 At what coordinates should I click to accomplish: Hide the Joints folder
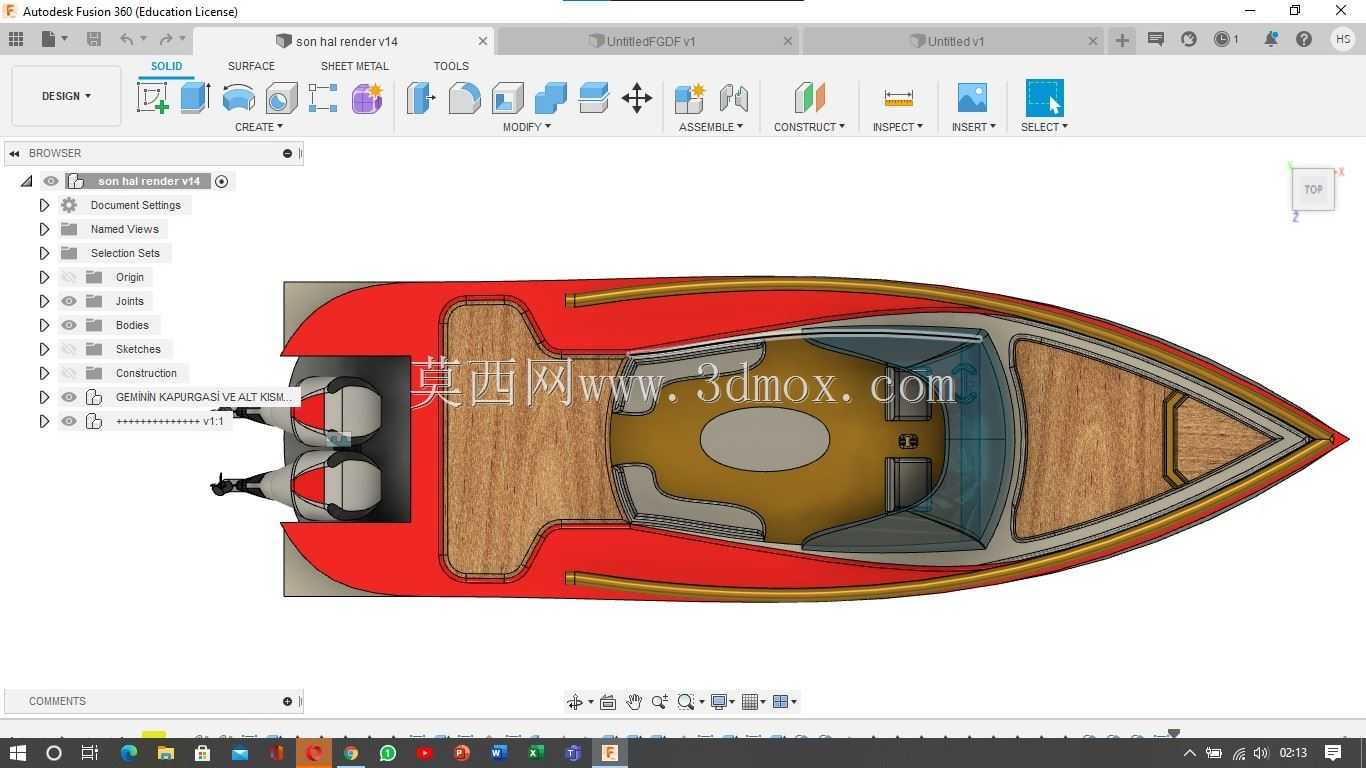click(69, 301)
